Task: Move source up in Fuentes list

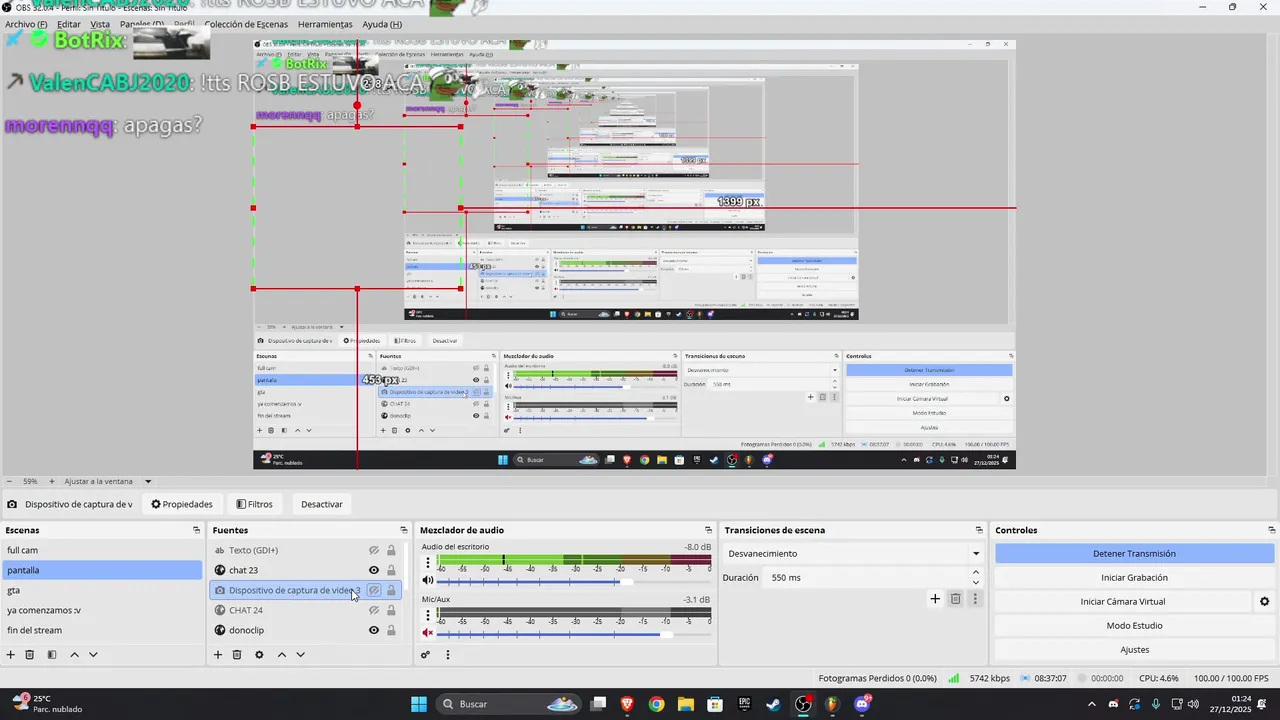Action: pos(282,655)
